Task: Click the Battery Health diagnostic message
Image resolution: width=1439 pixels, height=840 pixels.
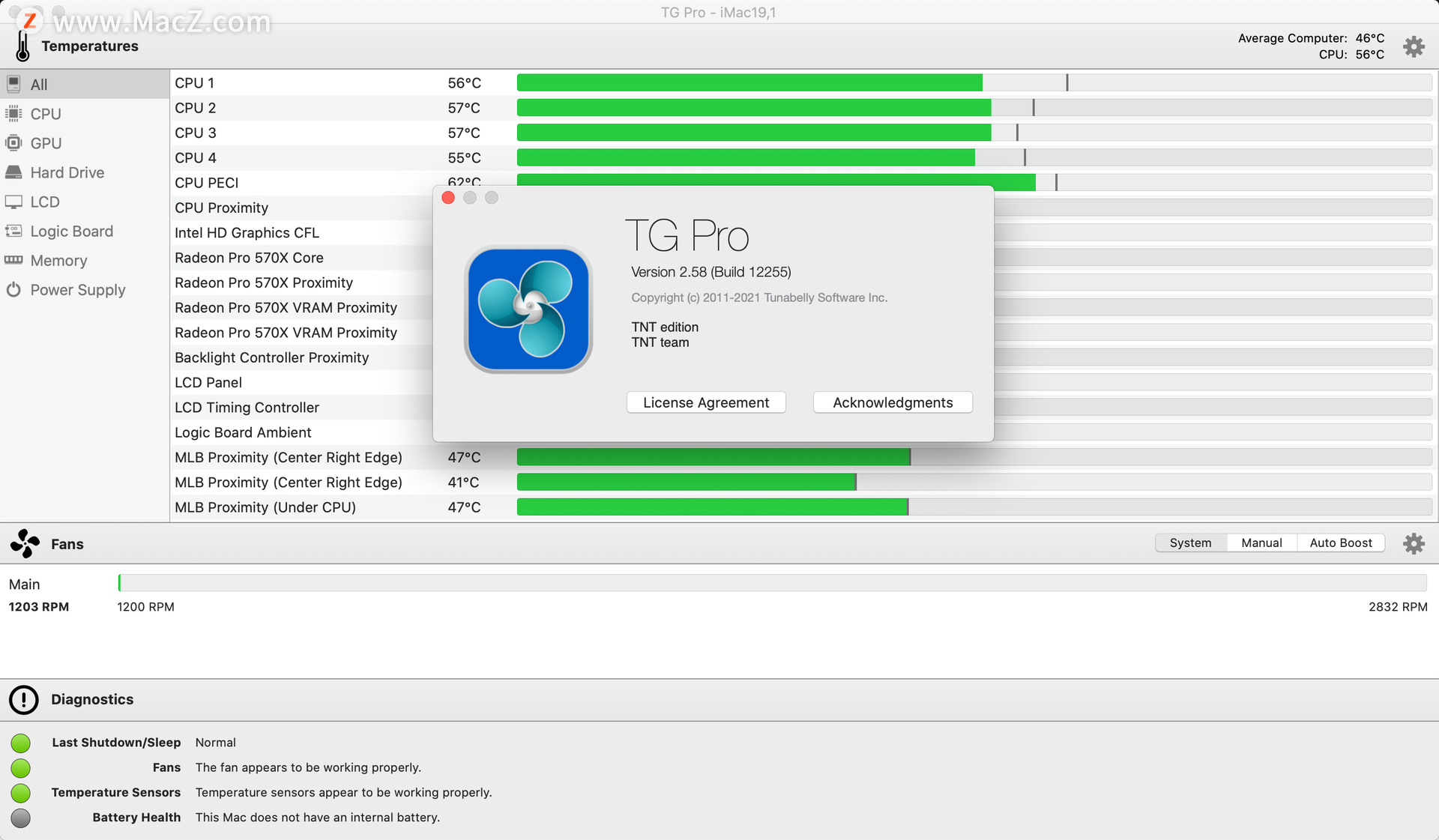Action: pyautogui.click(x=318, y=818)
